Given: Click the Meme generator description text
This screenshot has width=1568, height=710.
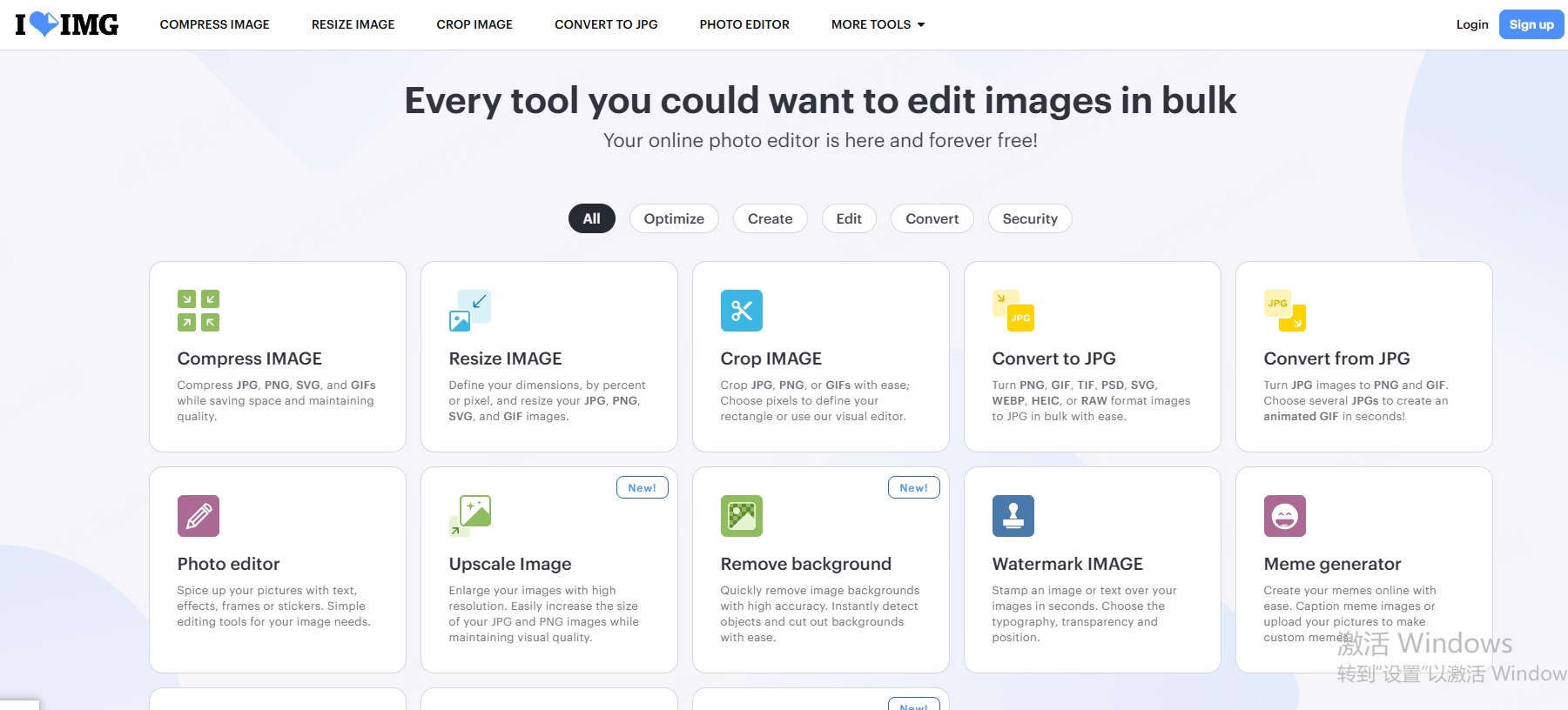Looking at the screenshot, I should coord(1350,614).
